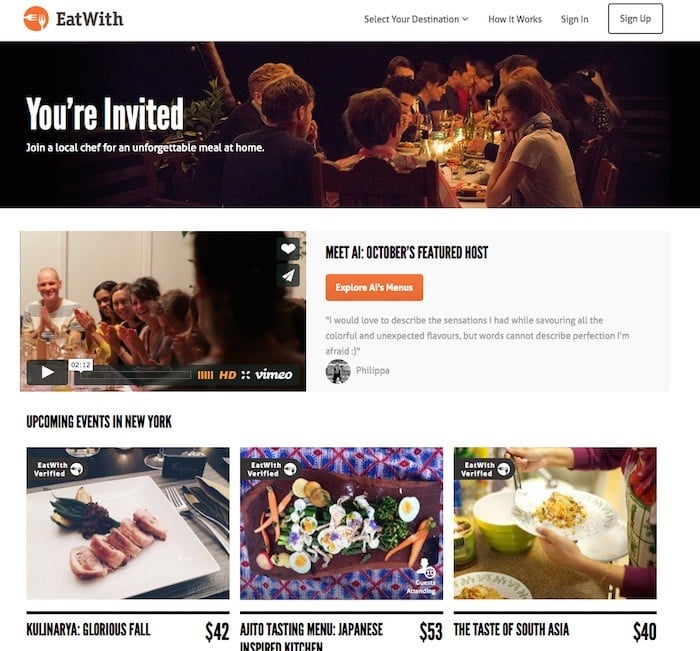
Task: Expand Select Your Destination dropdown
Action: pos(416,19)
